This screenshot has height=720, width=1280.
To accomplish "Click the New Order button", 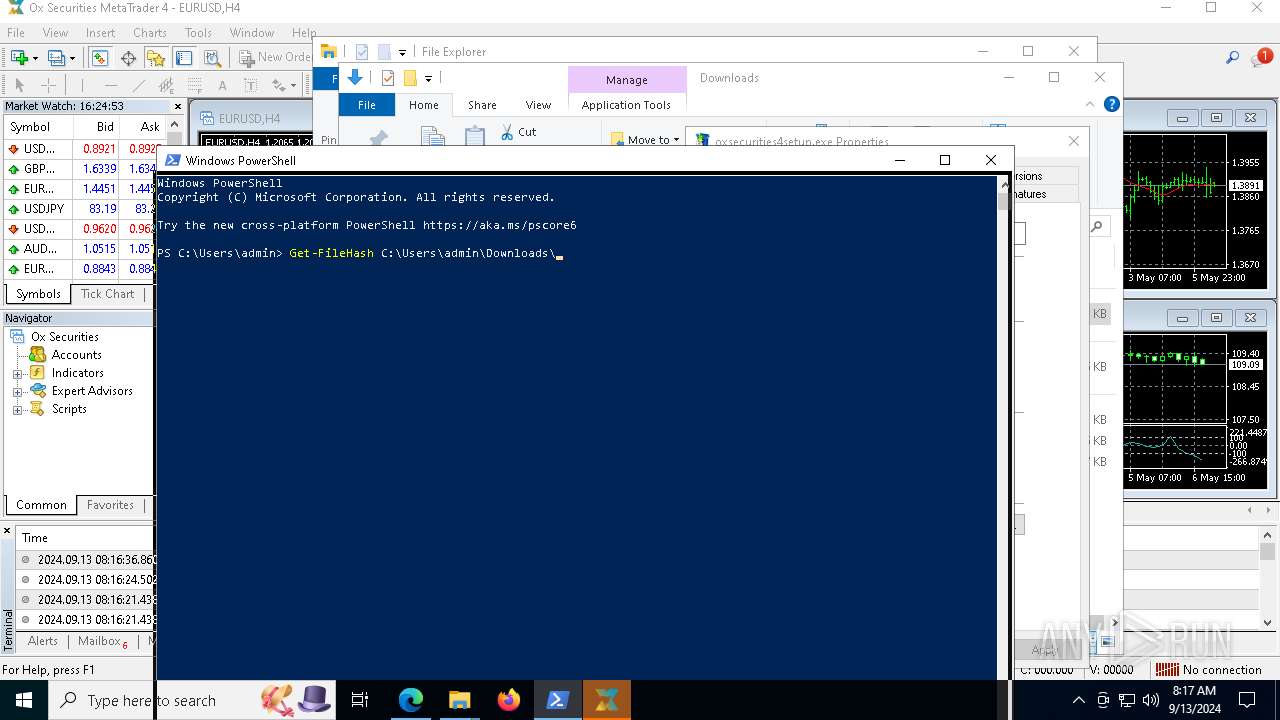I will point(275,58).
